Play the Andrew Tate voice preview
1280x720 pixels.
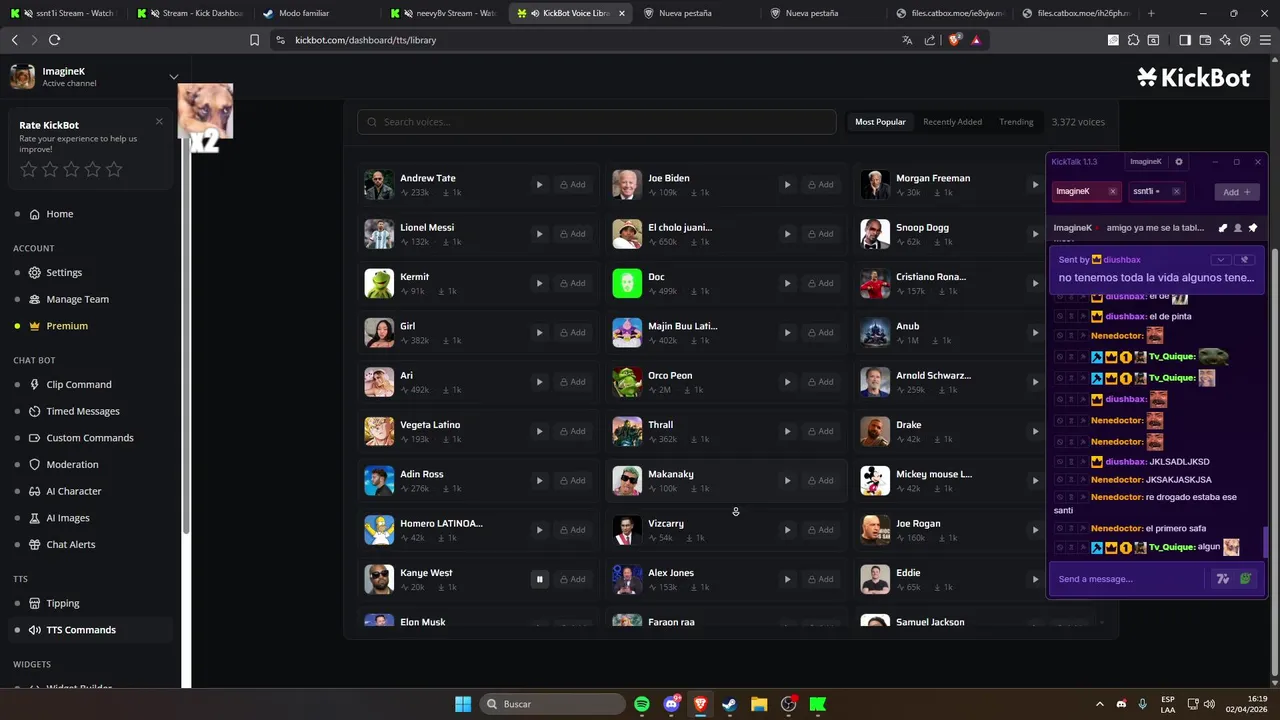539,184
